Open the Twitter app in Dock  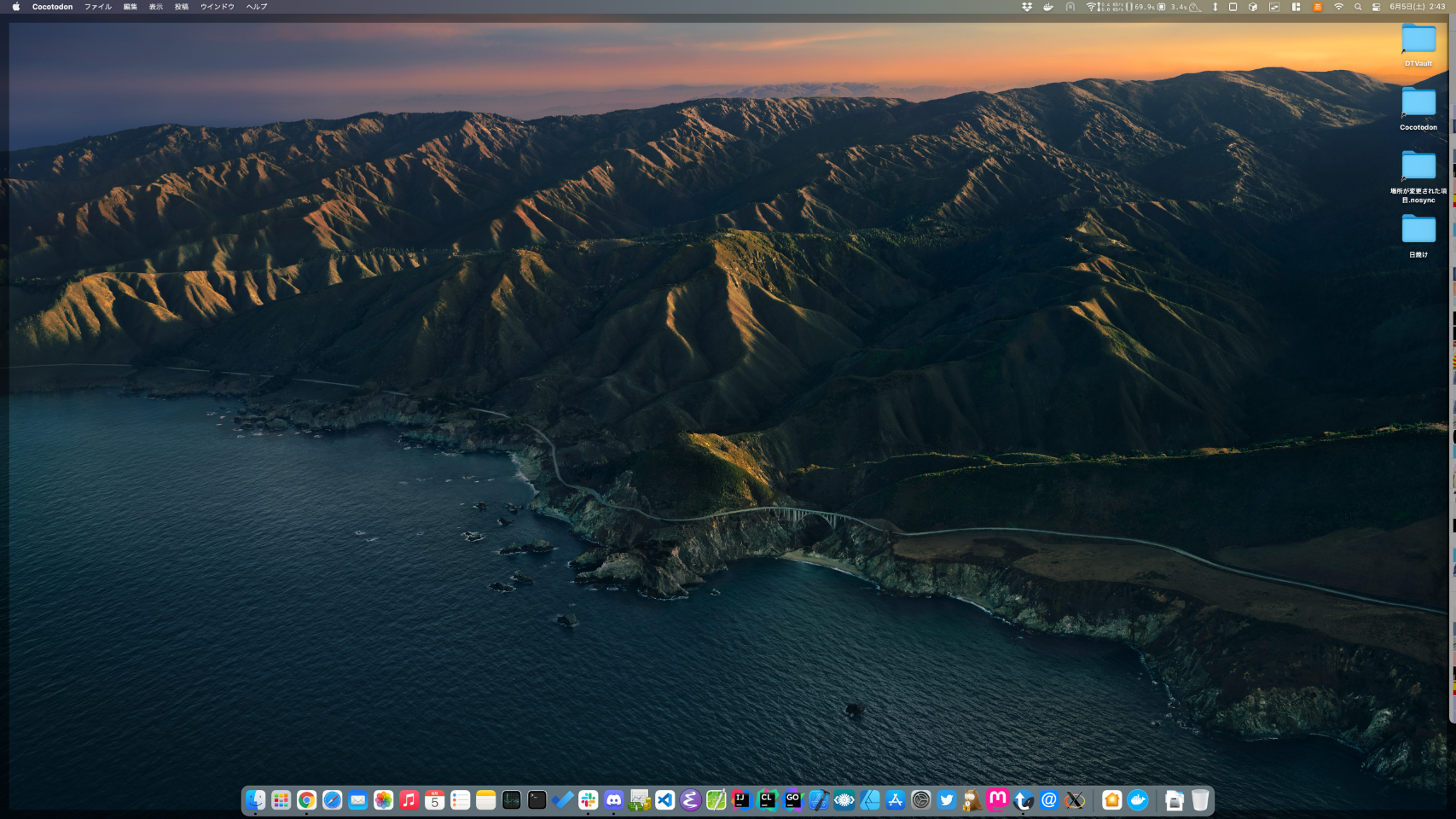946,799
